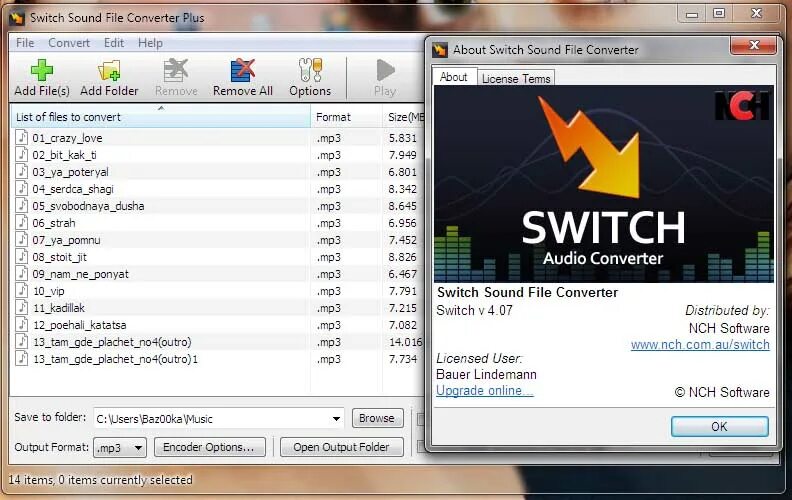
Task: Expand the Save to folder dropdown arrow
Action: pyautogui.click(x=336, y=419)
